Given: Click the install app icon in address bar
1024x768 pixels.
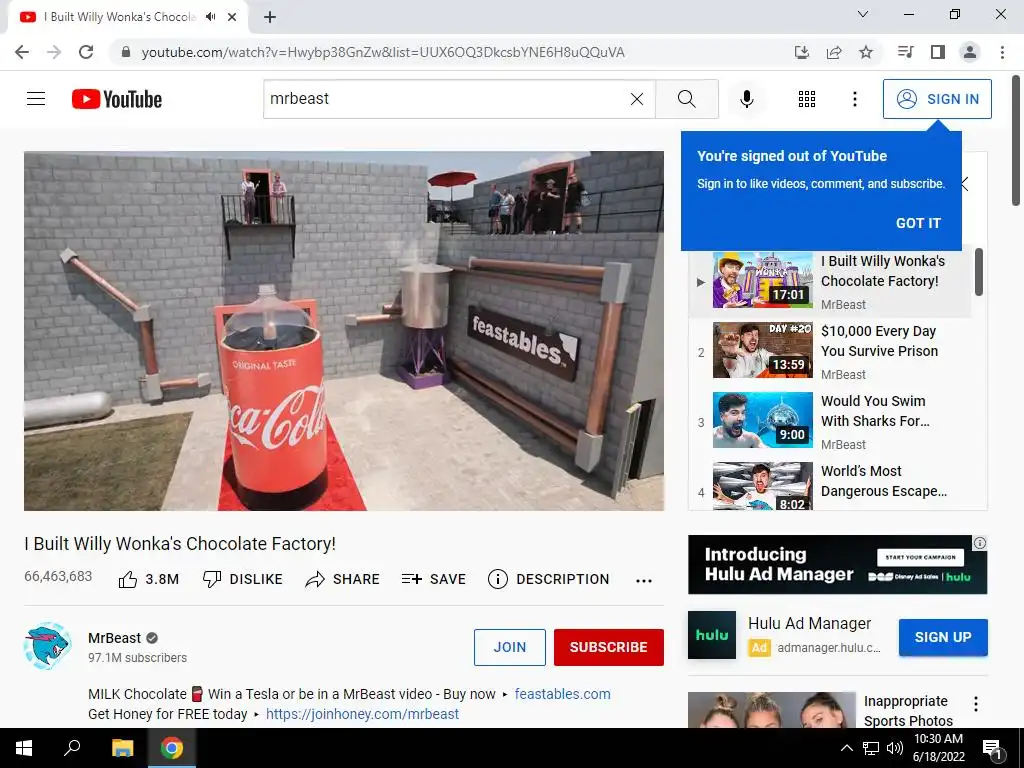Looking at the screenshot, I should 801,52.
